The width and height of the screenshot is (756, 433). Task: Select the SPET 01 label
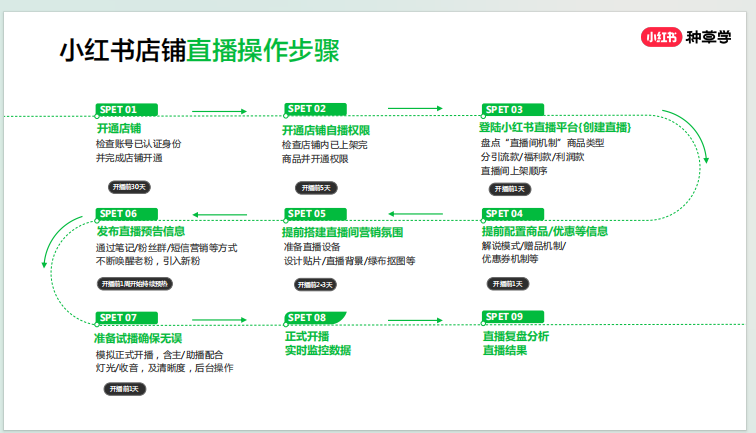click(127, 109)
